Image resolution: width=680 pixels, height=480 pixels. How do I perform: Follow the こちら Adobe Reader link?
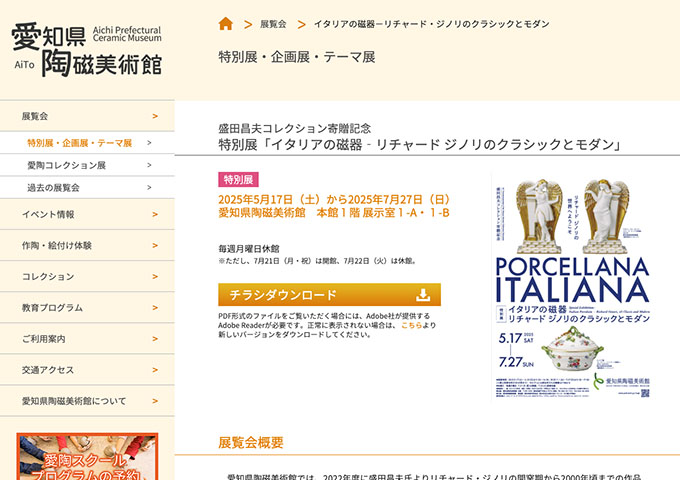pos(412,325)
